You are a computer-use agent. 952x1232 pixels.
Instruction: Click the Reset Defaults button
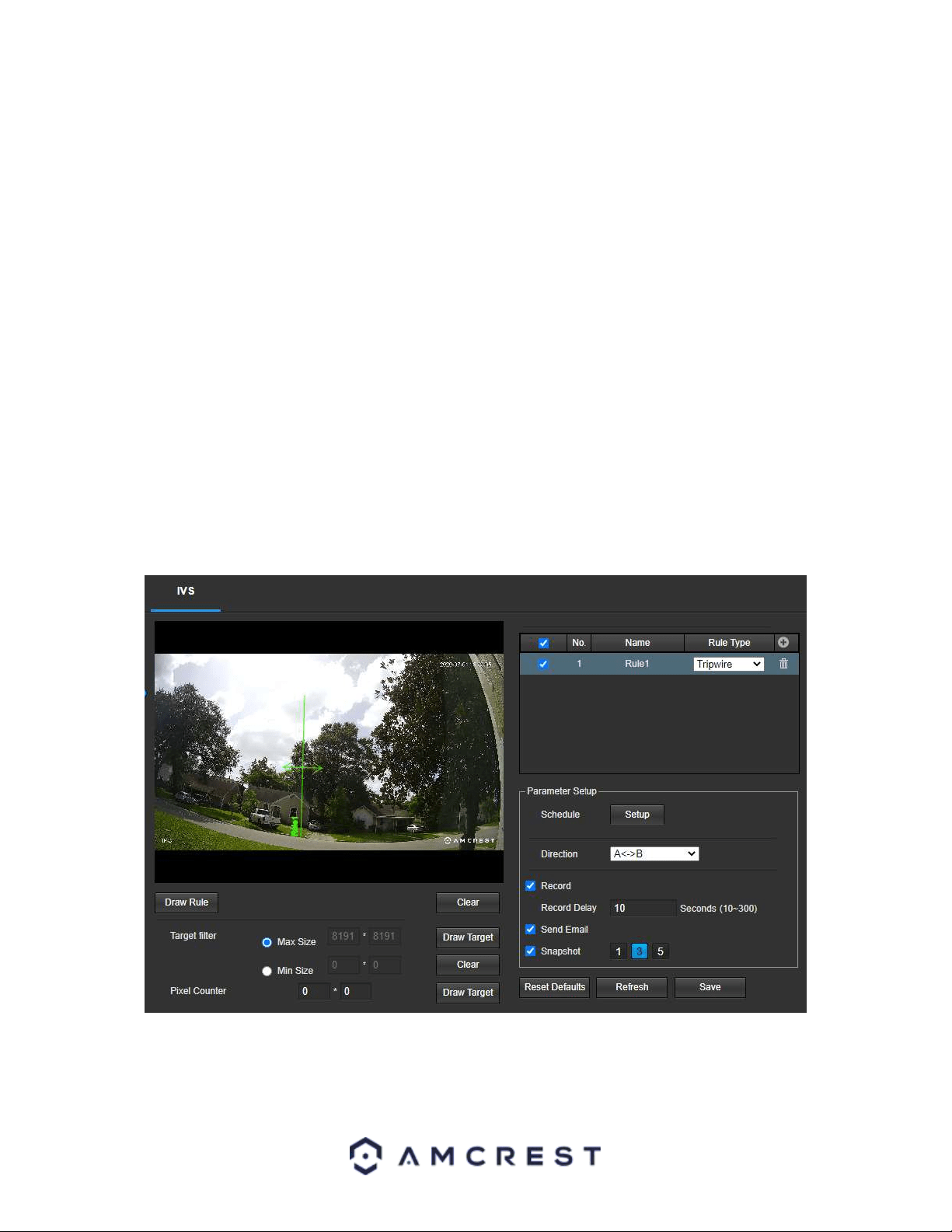(555, 987)
